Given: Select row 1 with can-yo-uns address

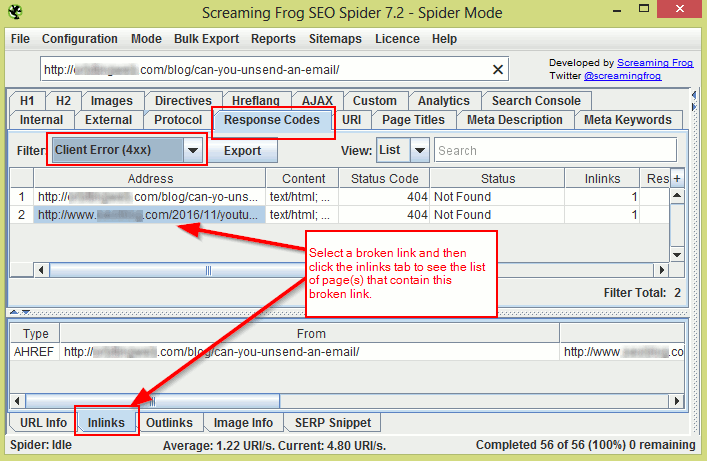Looking at the screenshot, I should (339, 197).
